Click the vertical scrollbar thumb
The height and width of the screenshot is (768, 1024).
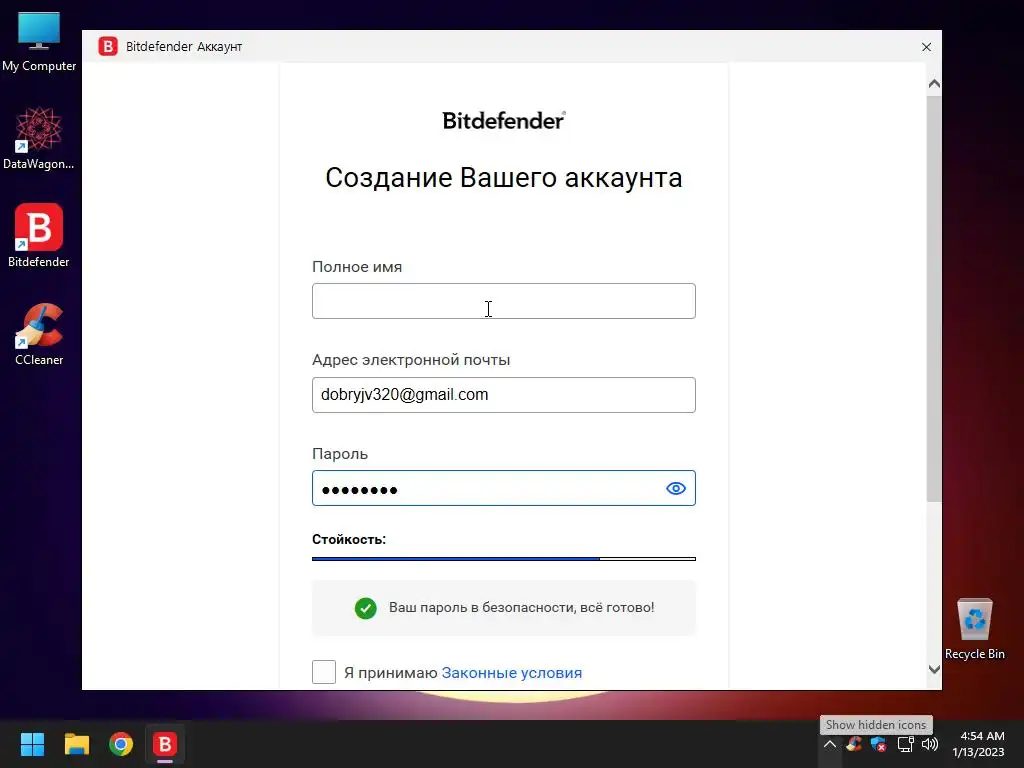coord(934,299)
